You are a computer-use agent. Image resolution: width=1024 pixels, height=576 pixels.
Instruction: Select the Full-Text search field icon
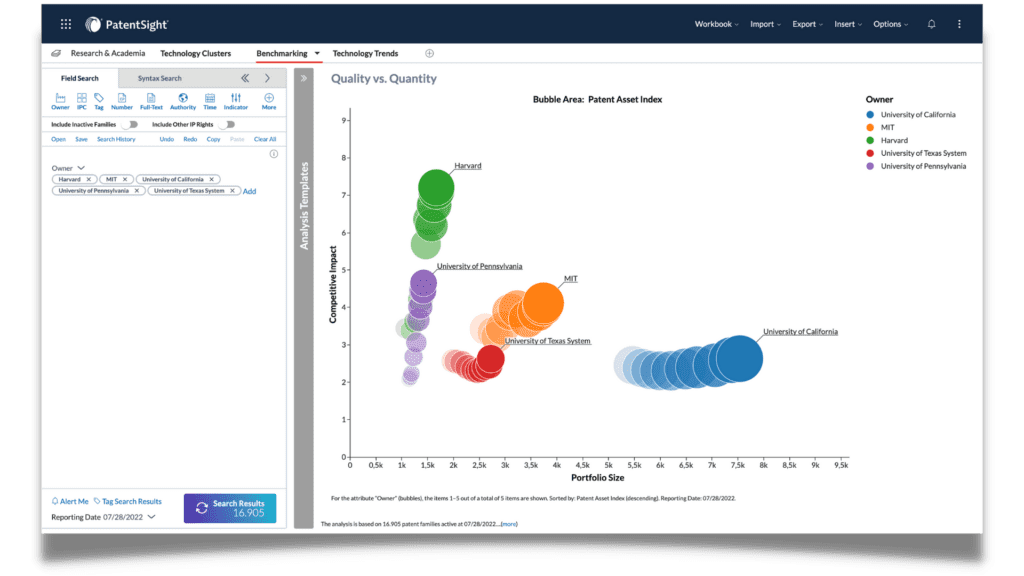click(x=151, y=101)
